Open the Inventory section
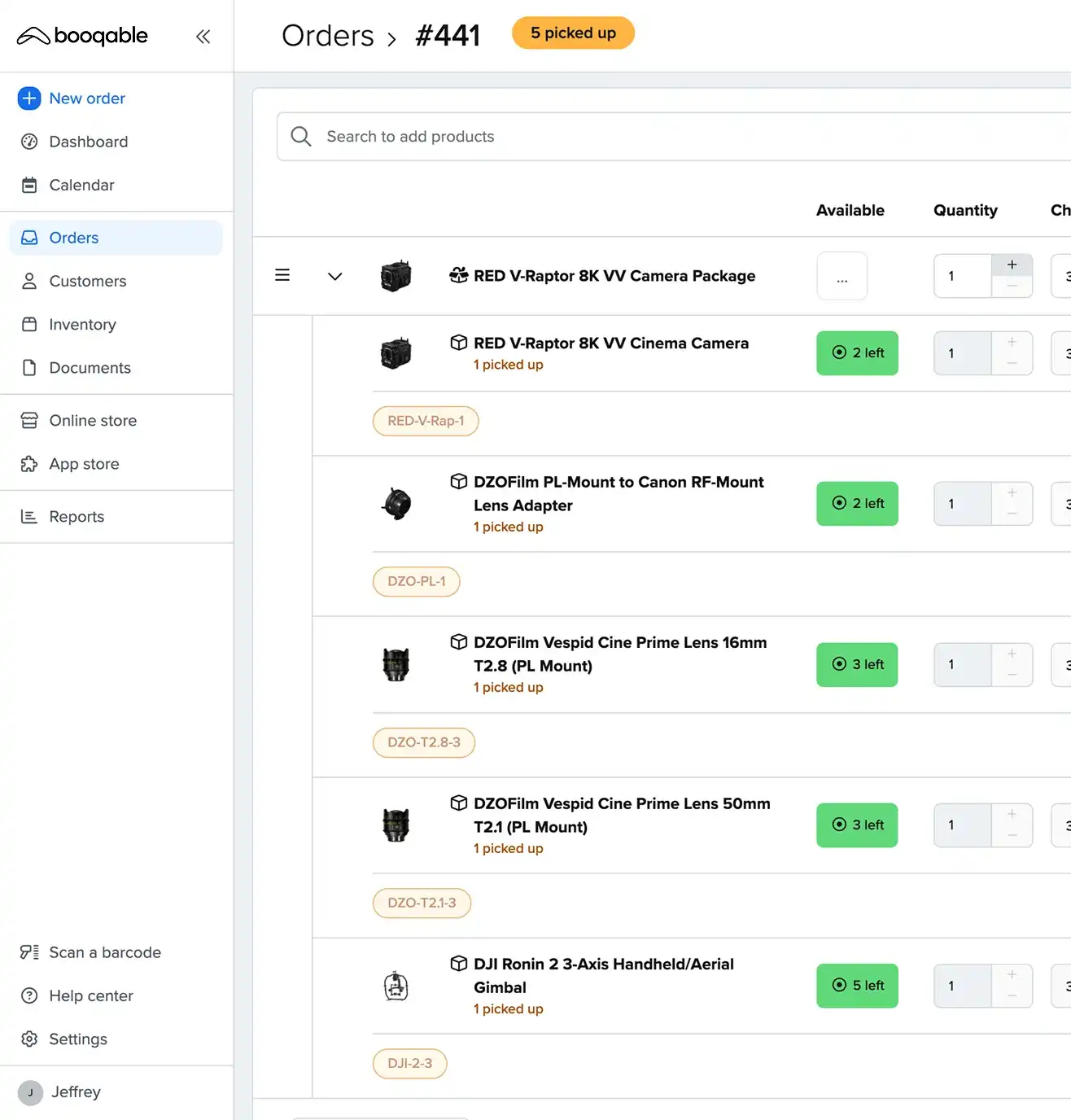Viewport: 1071px width, 1120px height. click(x=82, y=325)
